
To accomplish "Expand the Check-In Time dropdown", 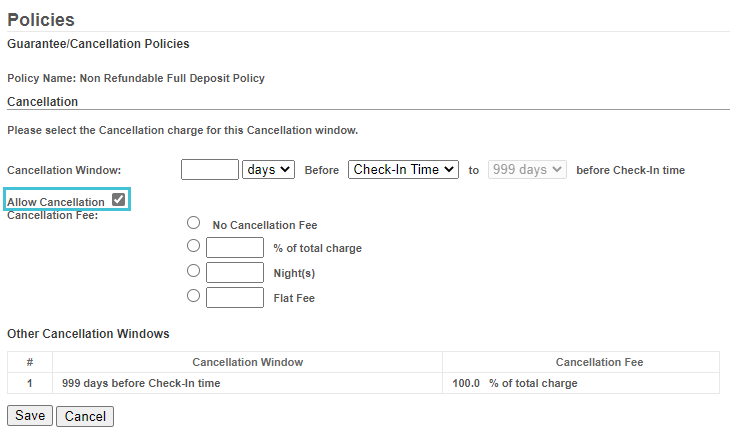I will [x=403, y=170].
